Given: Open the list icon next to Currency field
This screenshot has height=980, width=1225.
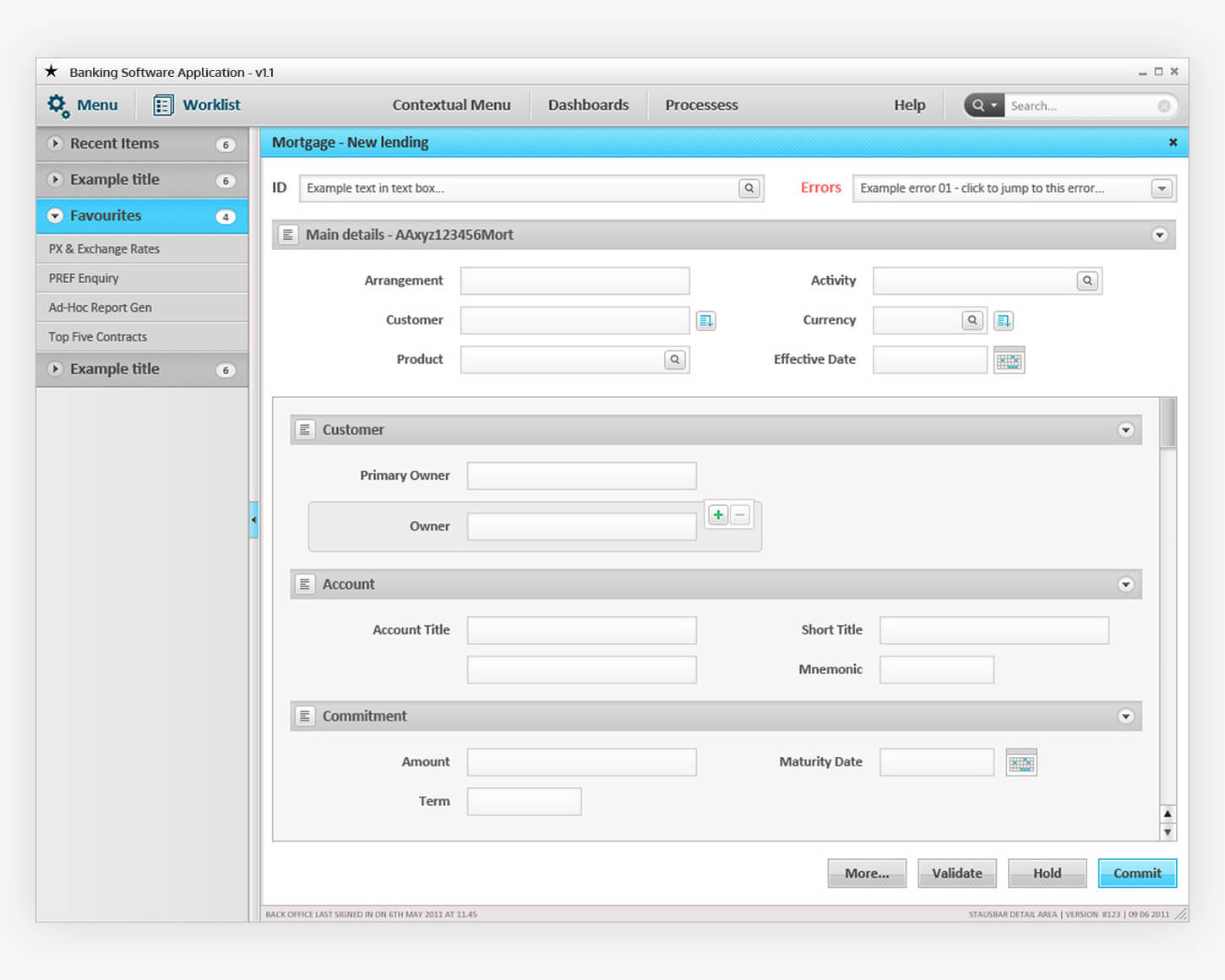Looking at the screenshot, I should [1003, 320].
